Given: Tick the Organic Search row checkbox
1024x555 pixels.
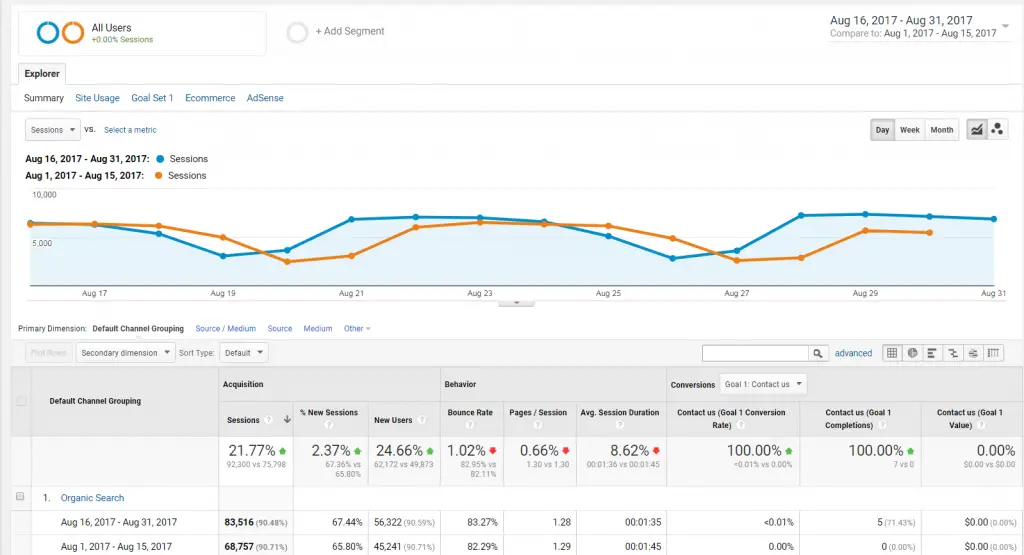Looking at the screenshot, I should [x=20, y=497].
